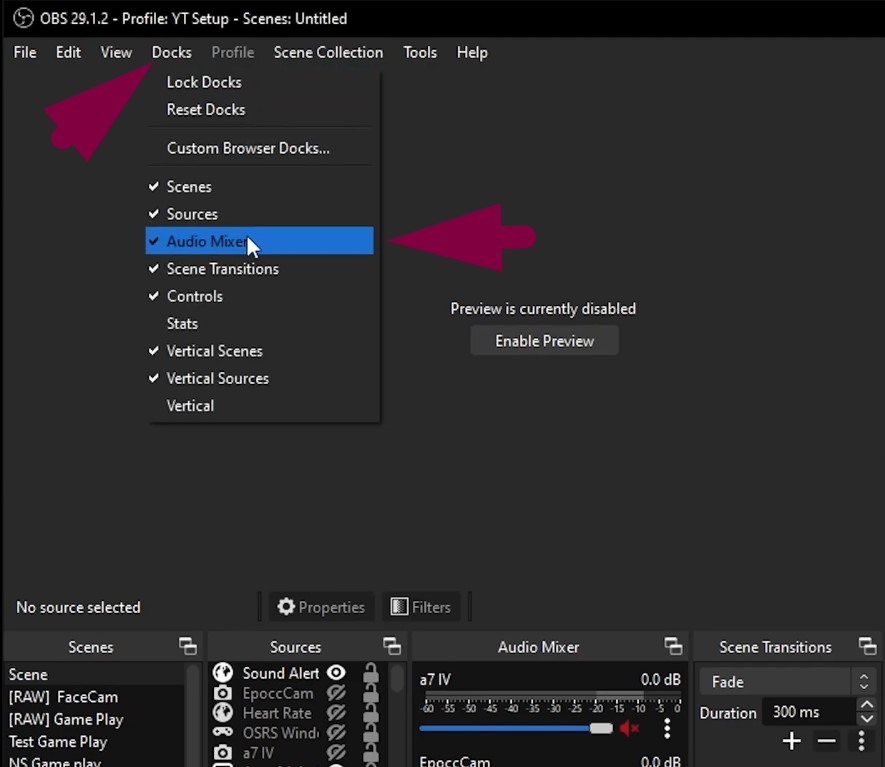The height and width of the screenshot is (767, 885).
Task: Open a7 IV audio mixer options menu
Action: click(667, 729)
